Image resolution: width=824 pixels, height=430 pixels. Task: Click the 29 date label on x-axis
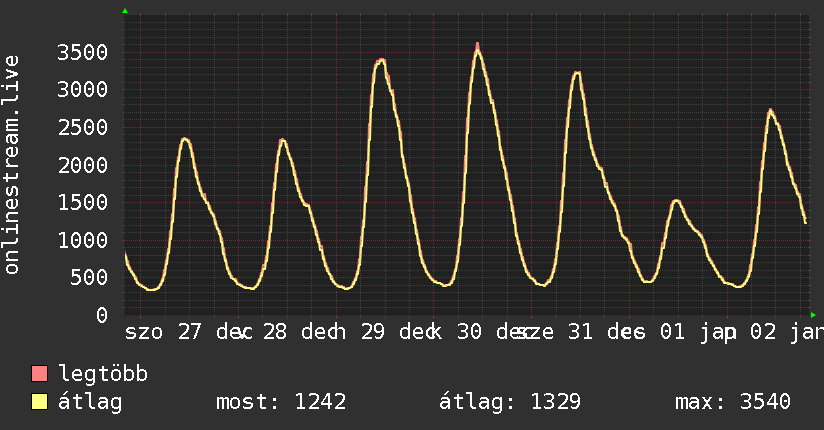pyautogui.click(x=373, y=332)
